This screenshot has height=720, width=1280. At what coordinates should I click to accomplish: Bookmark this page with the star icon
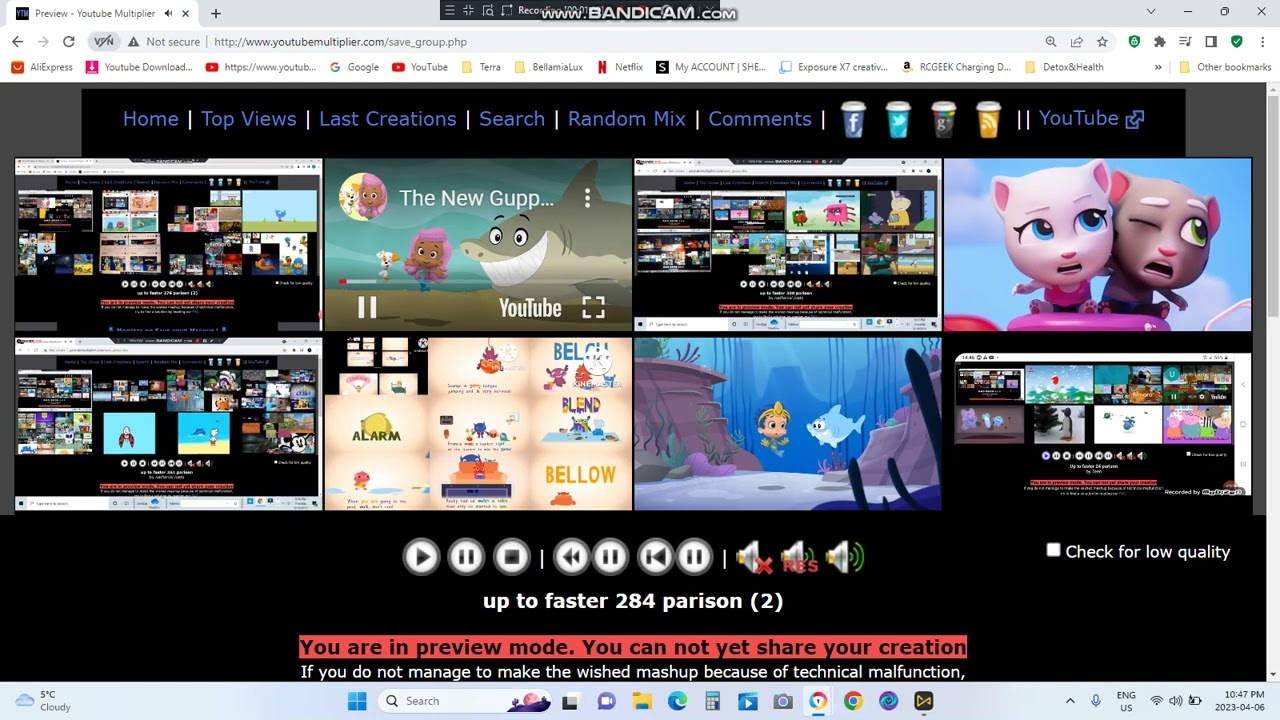point(1102,42)
